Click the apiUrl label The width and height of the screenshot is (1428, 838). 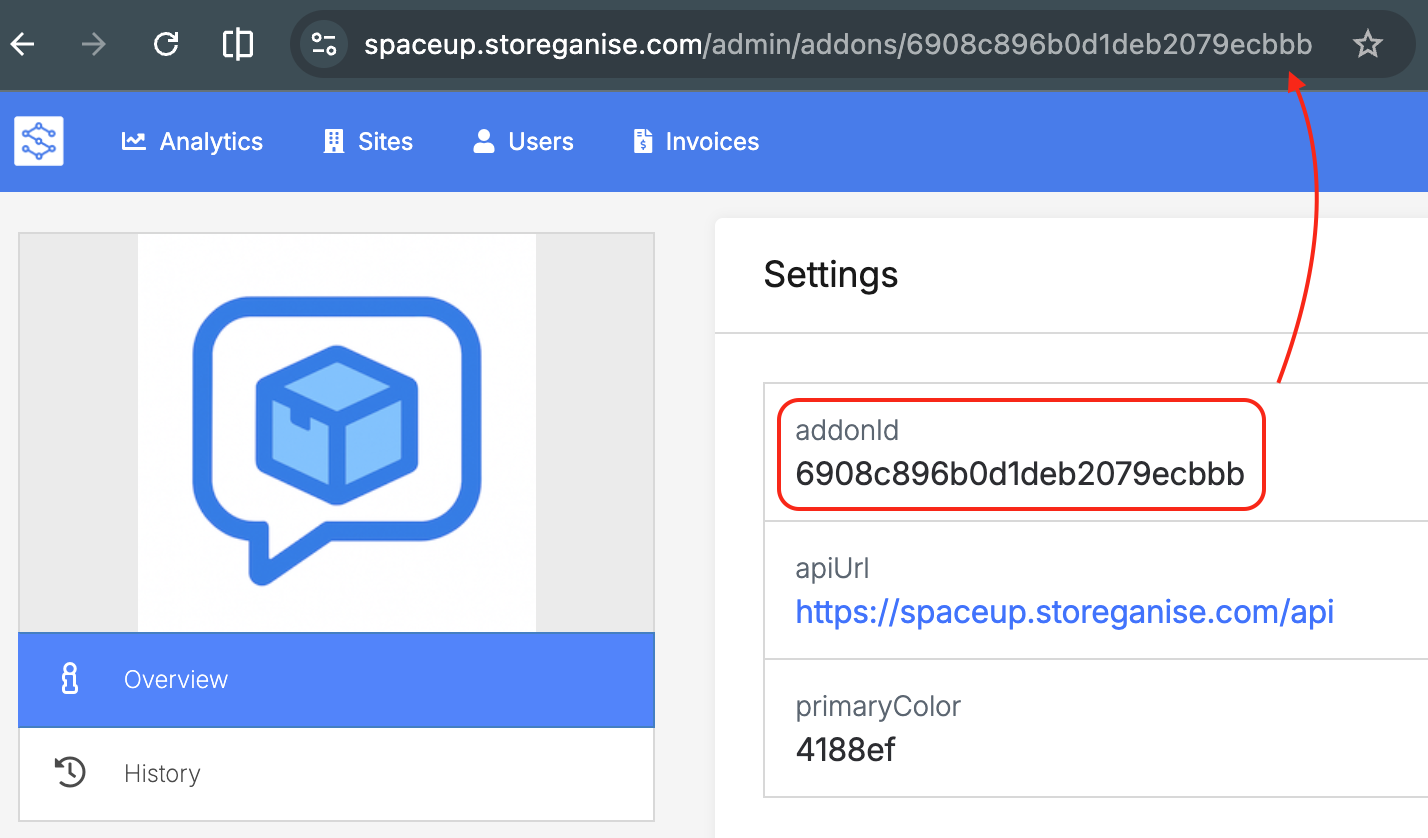832,569
